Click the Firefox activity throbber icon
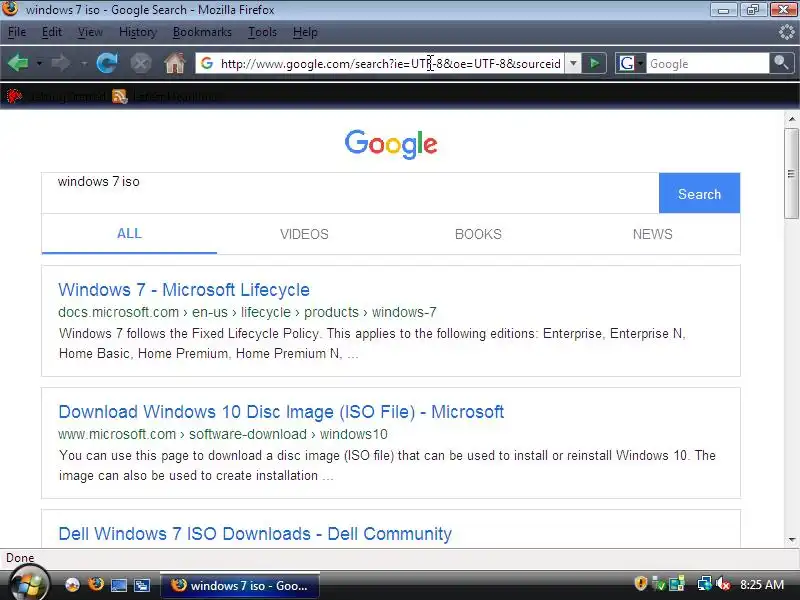 pos(786,33)
